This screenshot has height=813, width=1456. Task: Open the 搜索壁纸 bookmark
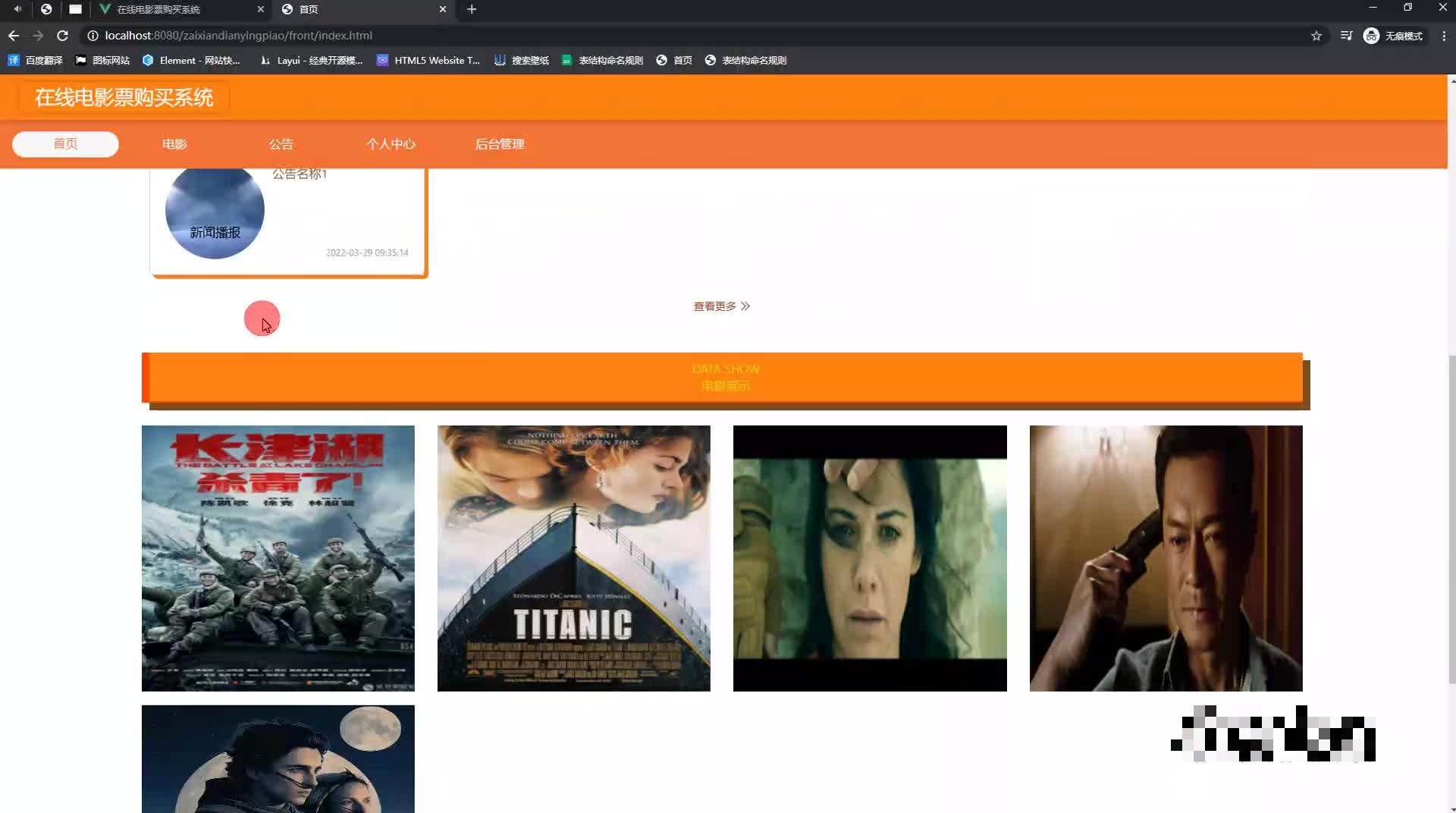pos(522,60)
